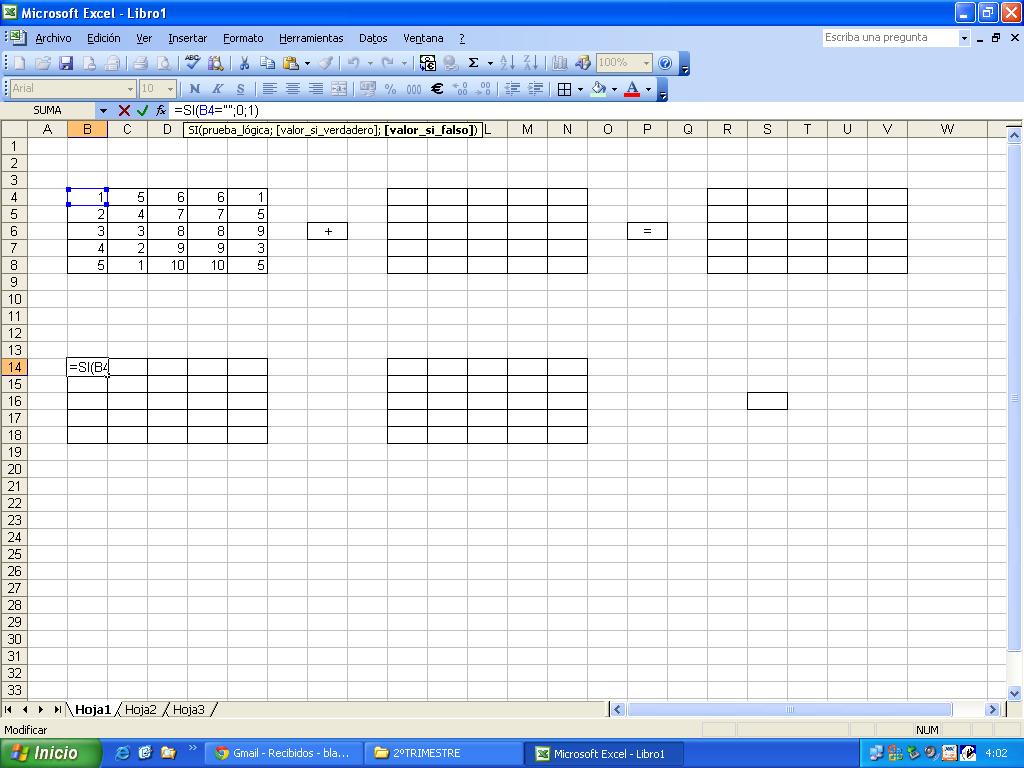The width and height of the screenshot is (1024, 768).
Task: Apply yellow Fill Color bucket
Action: (598, 89)
